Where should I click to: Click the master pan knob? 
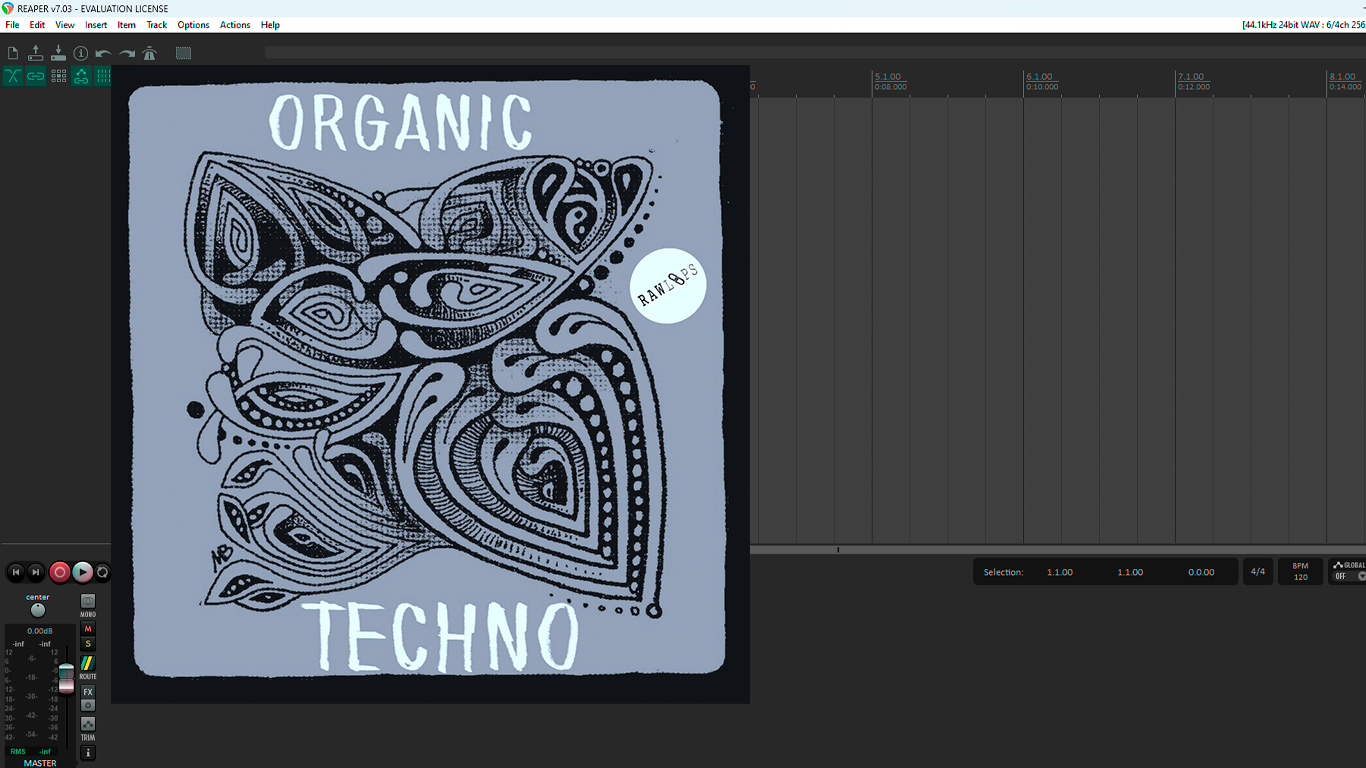[x=38, y=610]
